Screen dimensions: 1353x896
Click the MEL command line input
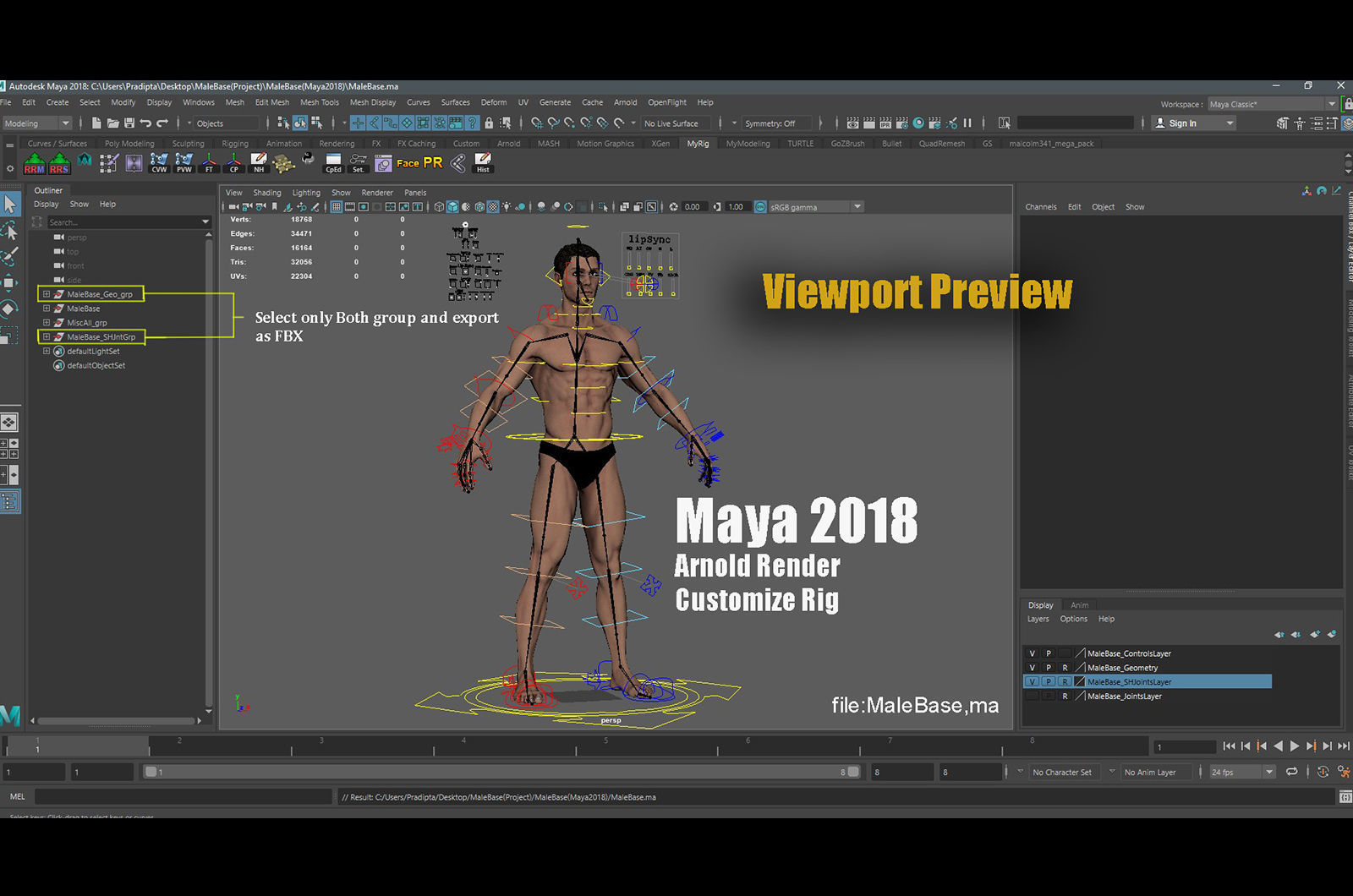(x=183, y=797)
